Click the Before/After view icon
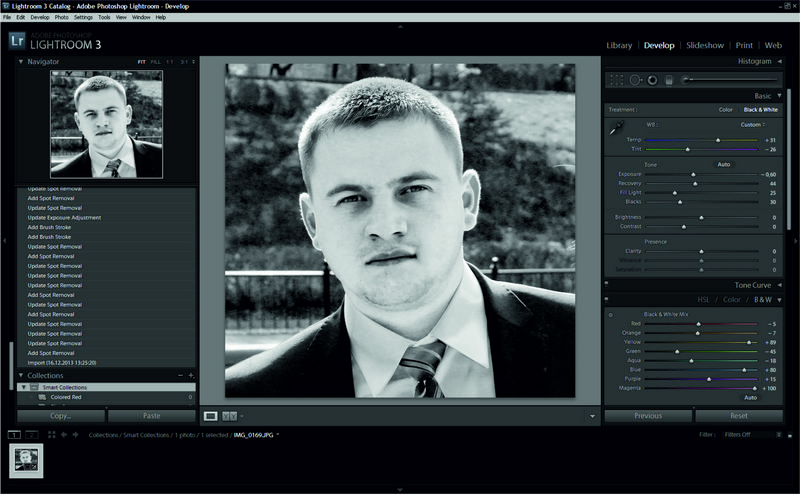This screenshot has height=495, width=800. 229,415
